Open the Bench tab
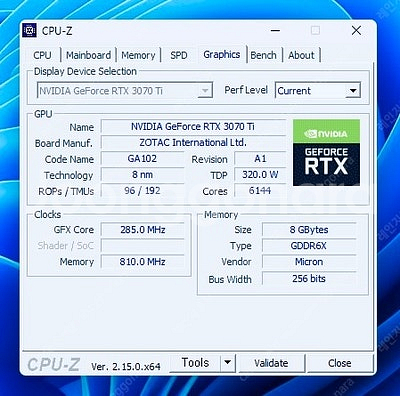The width and height of the screenshot is (400, 396). [x=263, y=55]
